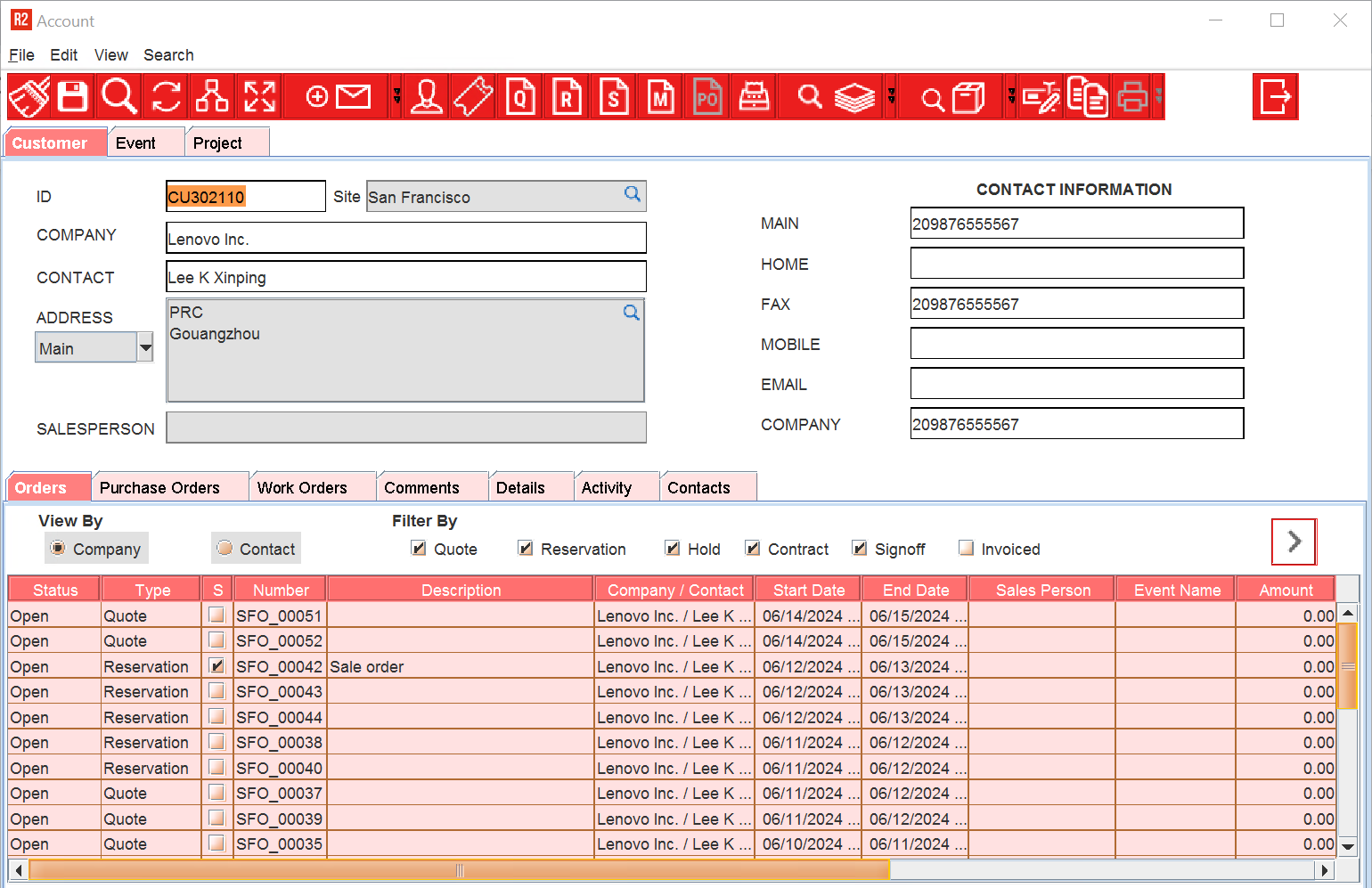The image size is (1372, 888).
Task: Click the clear form brush icon
Action: [x=29, y=96]
